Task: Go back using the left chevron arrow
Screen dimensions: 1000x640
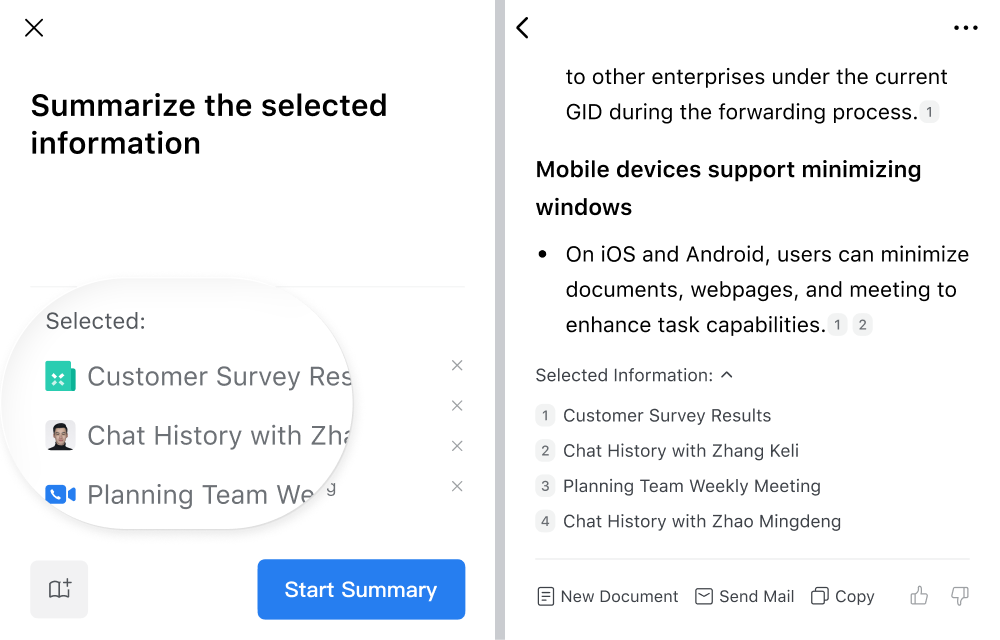Action: click(x=522, y=27)
